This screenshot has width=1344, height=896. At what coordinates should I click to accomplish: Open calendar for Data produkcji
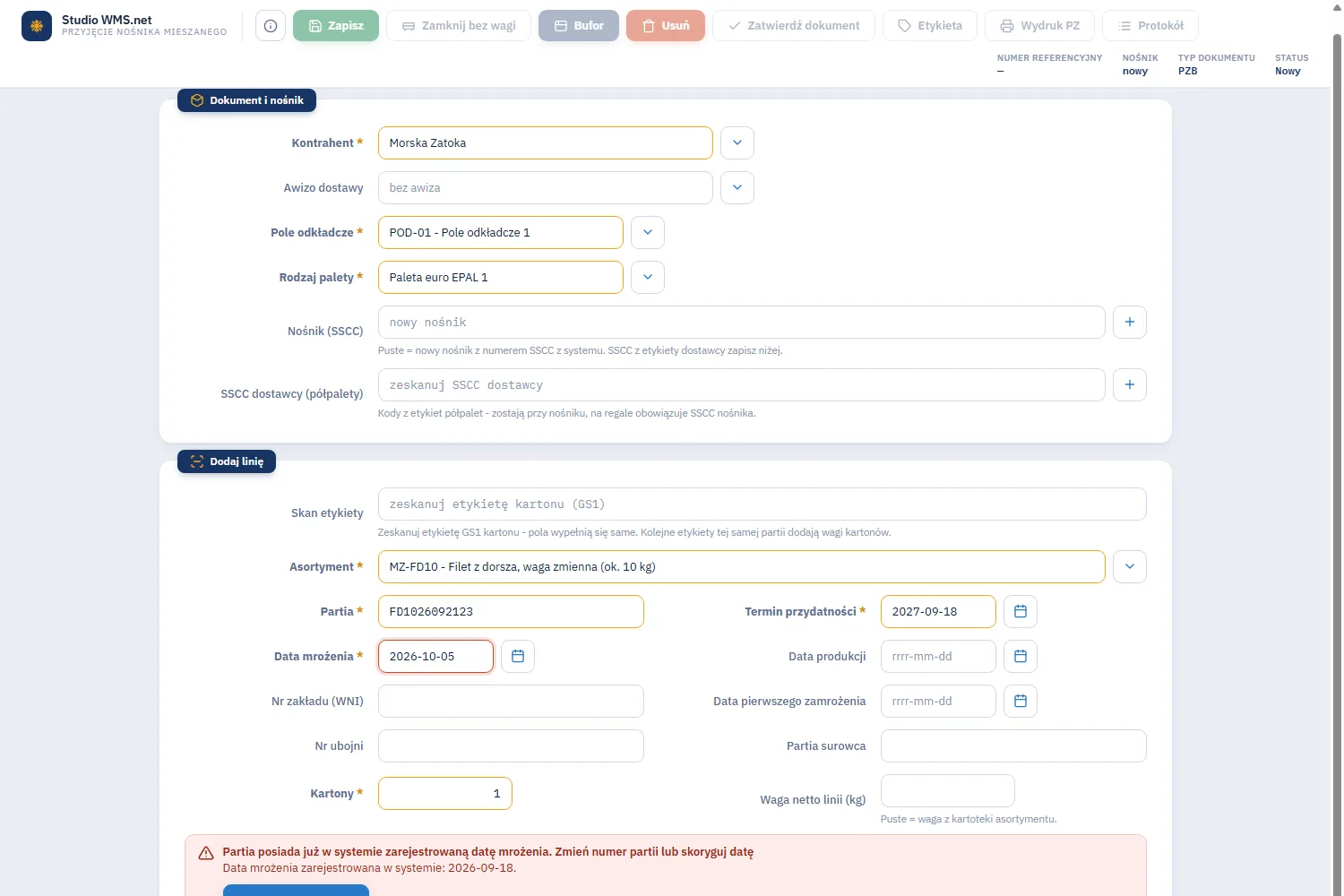click(1021, 656)
